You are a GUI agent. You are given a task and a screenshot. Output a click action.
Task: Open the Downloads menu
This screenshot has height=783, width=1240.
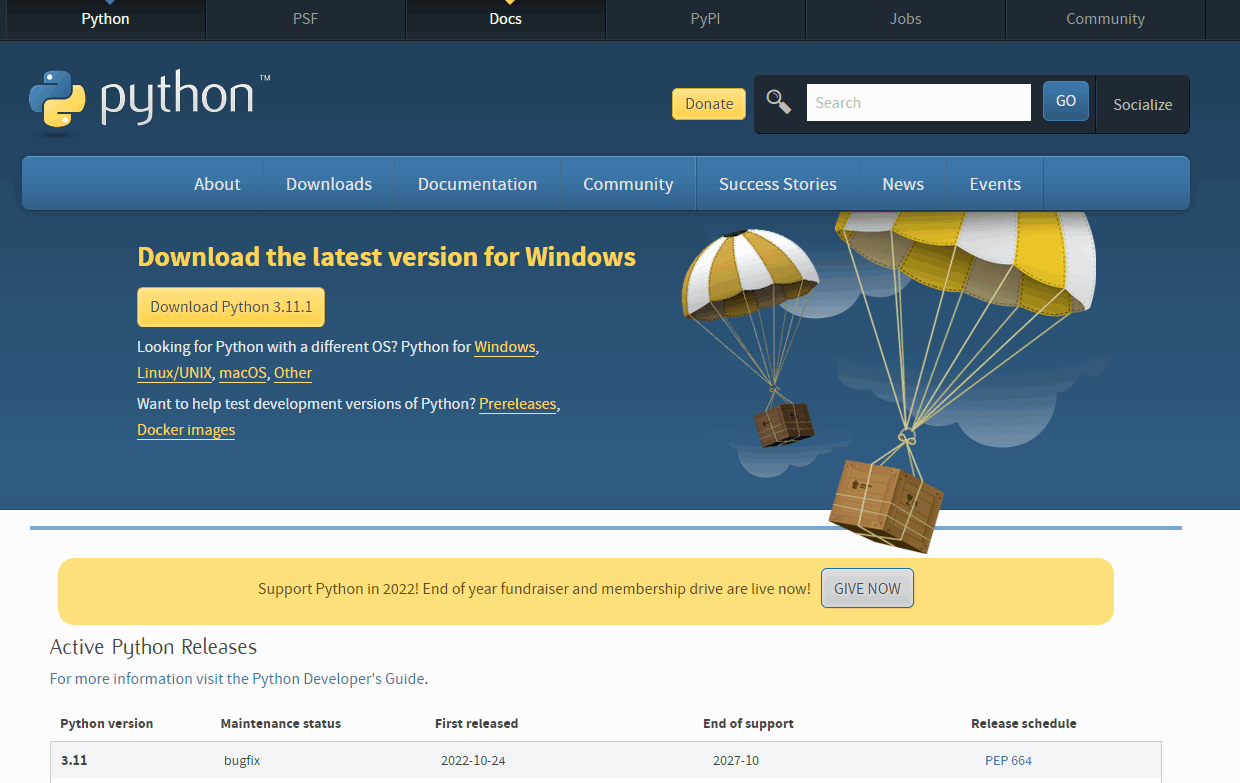(329, 184)
